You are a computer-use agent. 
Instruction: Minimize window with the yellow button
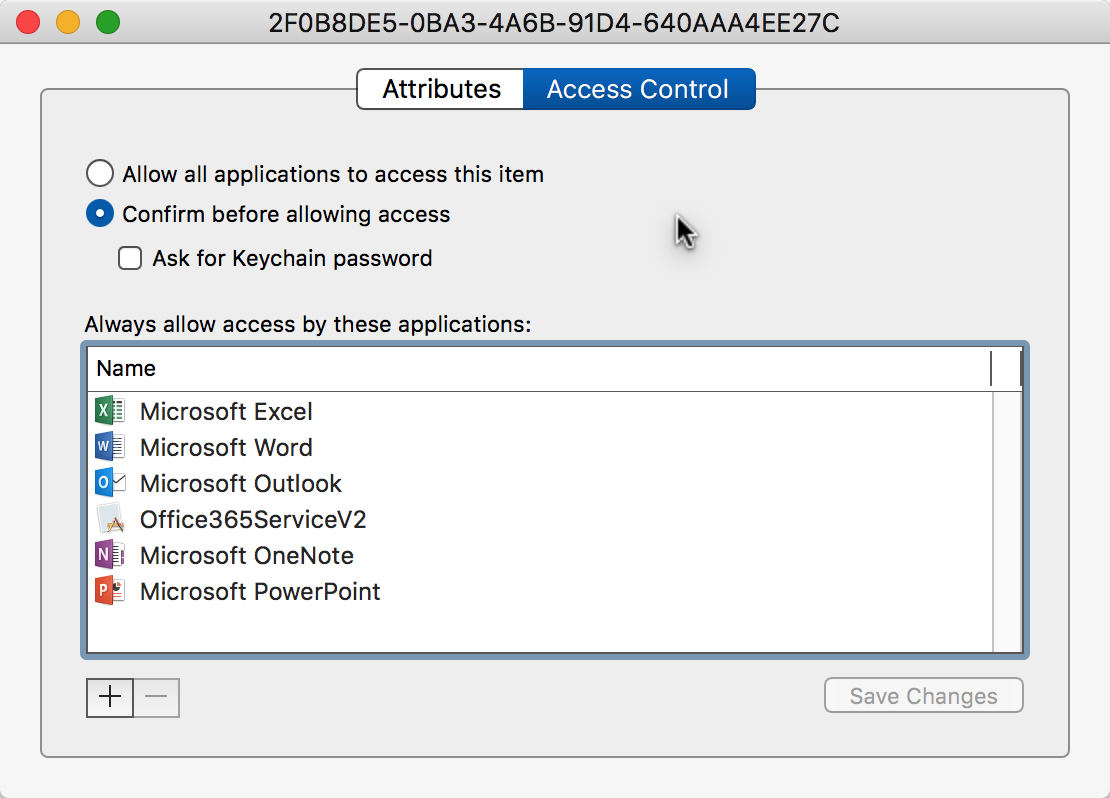[68, 21]
